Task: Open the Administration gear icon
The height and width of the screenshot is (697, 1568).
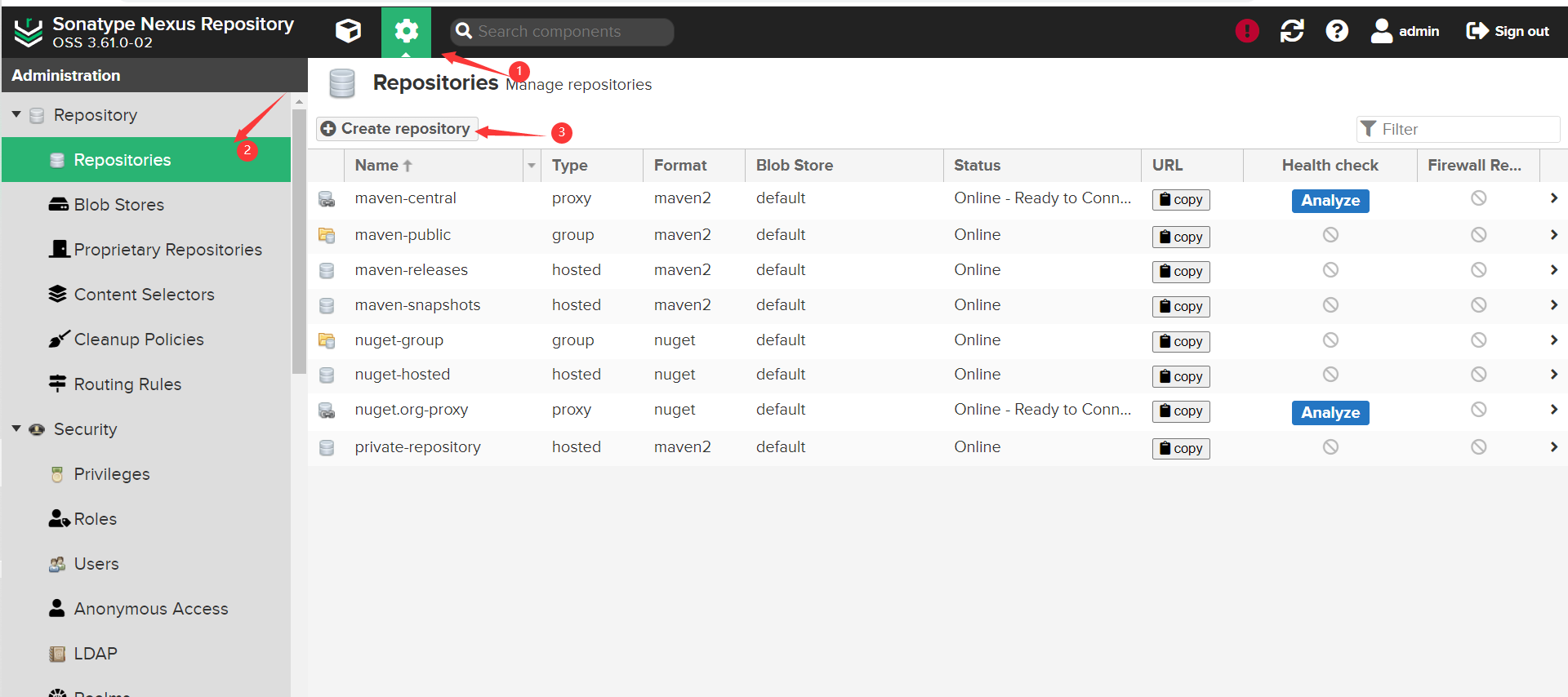Action: (406, 32)
